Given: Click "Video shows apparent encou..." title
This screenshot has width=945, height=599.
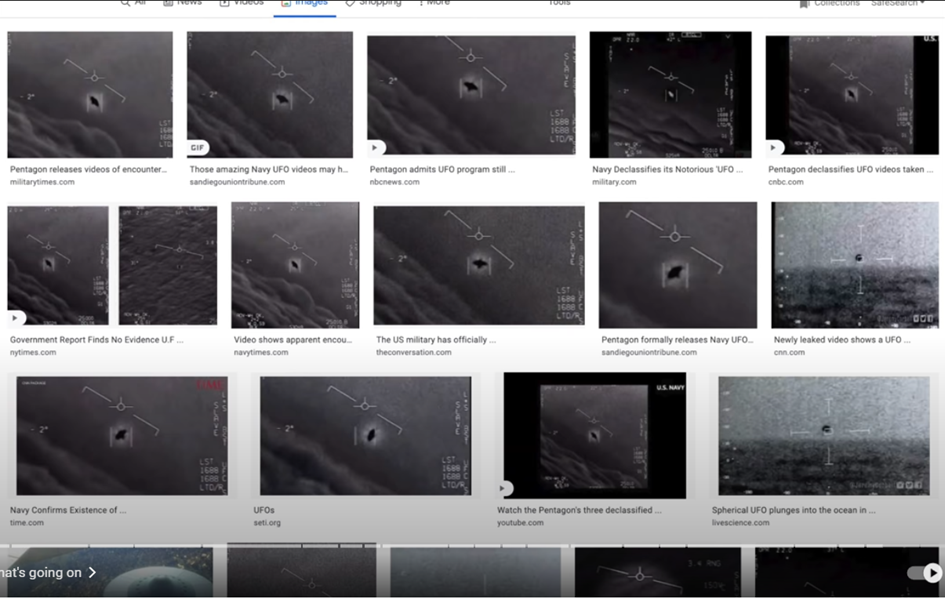Looking at the screenshot, I should click(293, 340).
